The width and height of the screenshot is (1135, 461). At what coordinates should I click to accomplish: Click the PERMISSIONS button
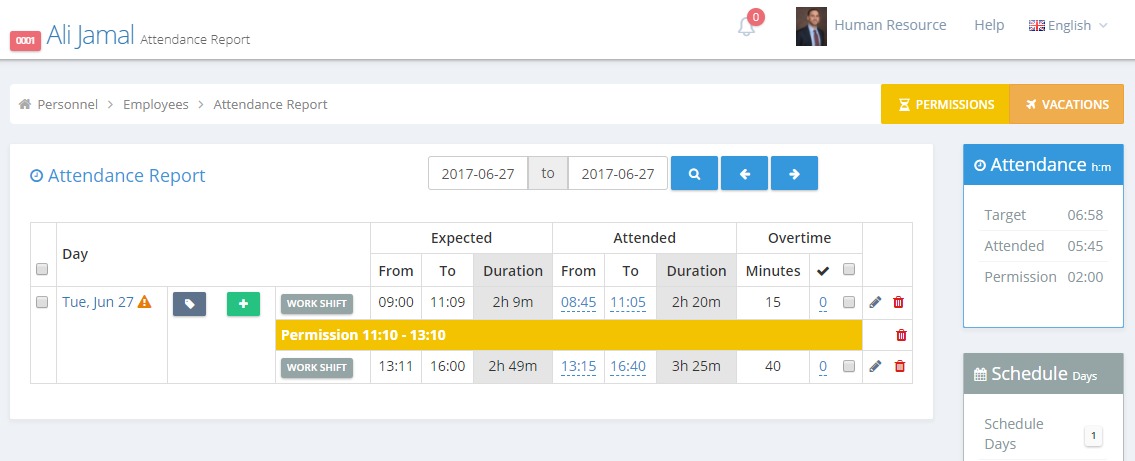[x=945, y=104]
